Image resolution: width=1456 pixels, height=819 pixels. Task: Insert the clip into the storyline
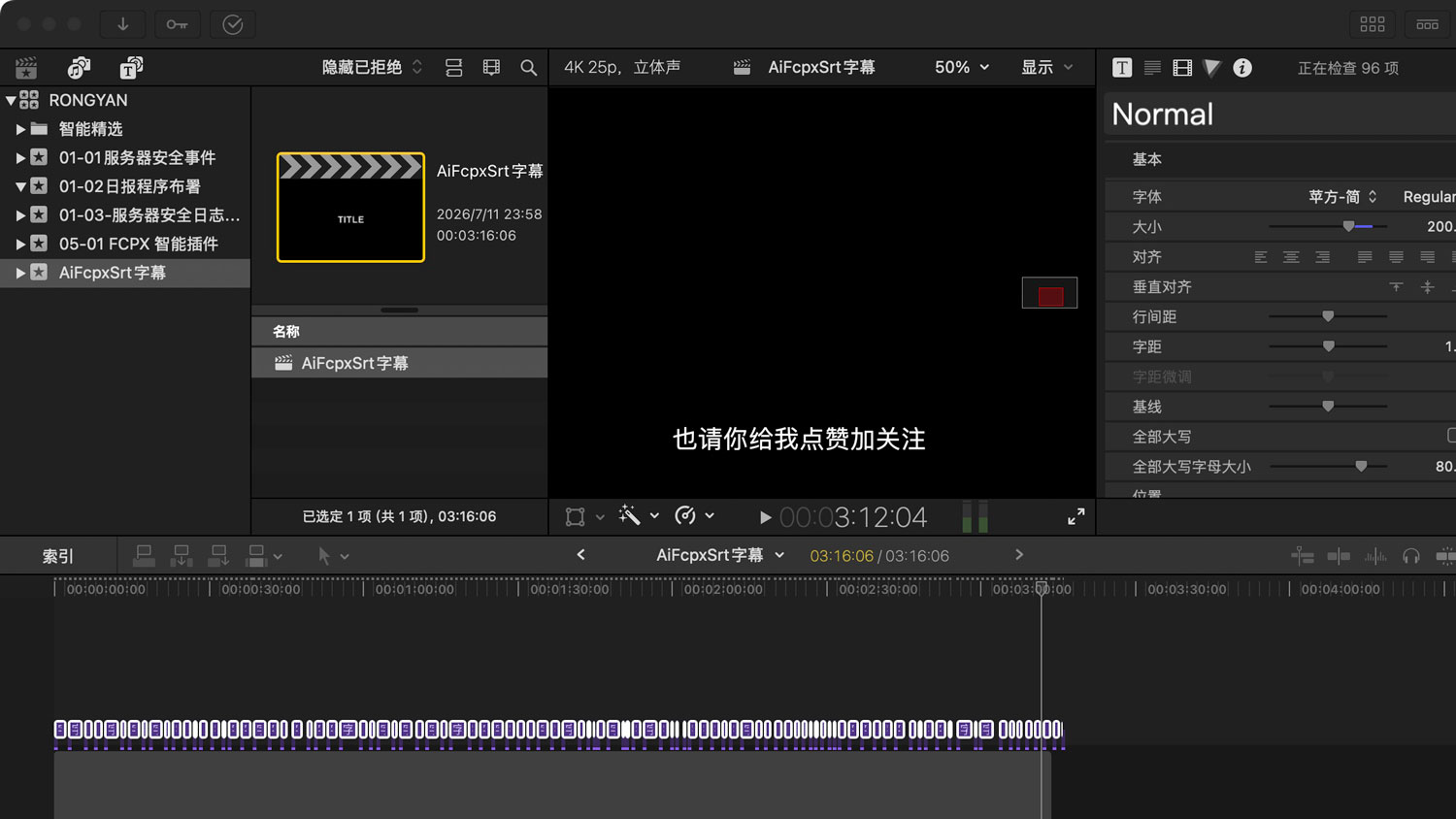182,556
